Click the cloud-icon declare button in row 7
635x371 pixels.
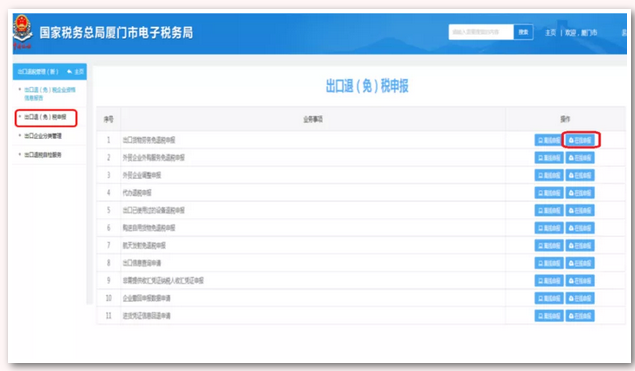coord(580,245)
